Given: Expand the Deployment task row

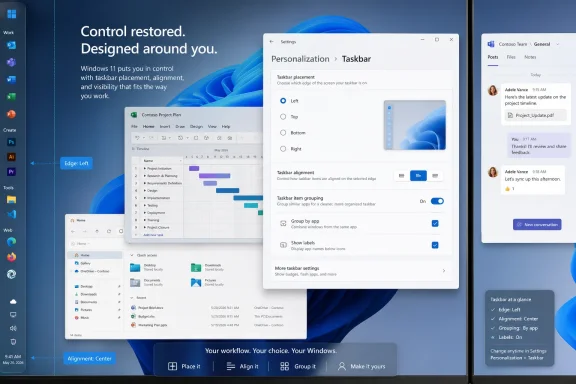Looking at the screenshot, I should (x=145, y=212).
